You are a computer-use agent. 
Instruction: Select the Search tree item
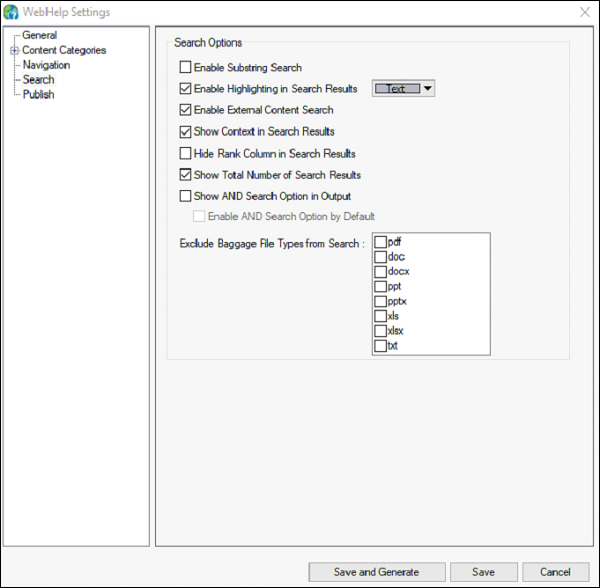tap(38, 80)
